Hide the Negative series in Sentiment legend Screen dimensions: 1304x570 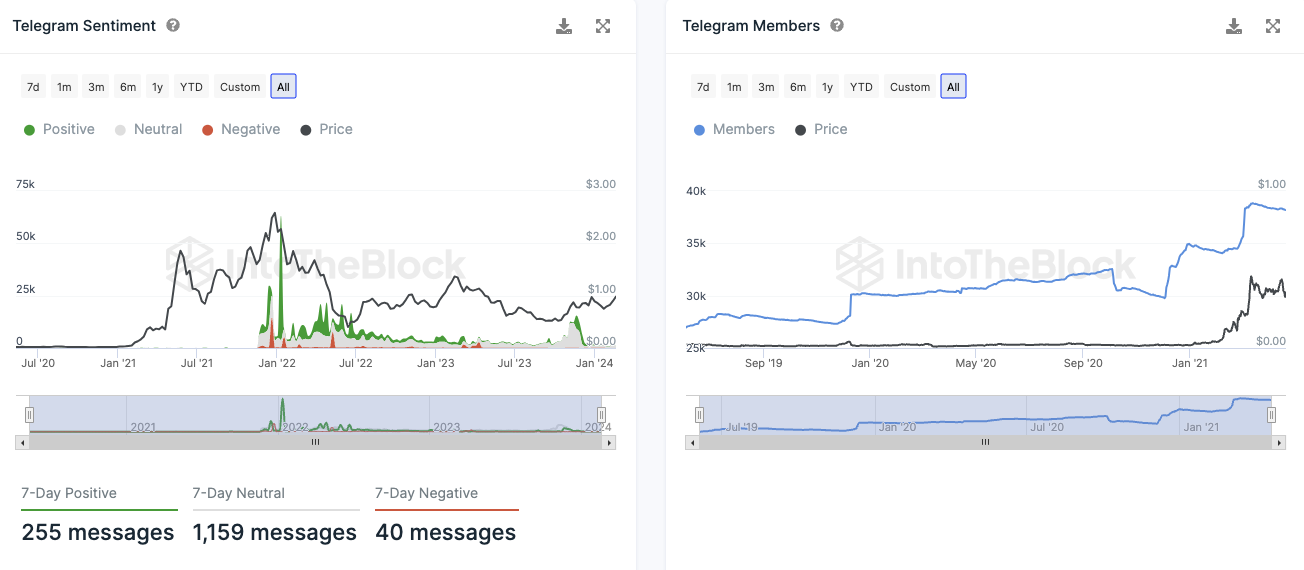pyautogui.click(x=241, y=129)
